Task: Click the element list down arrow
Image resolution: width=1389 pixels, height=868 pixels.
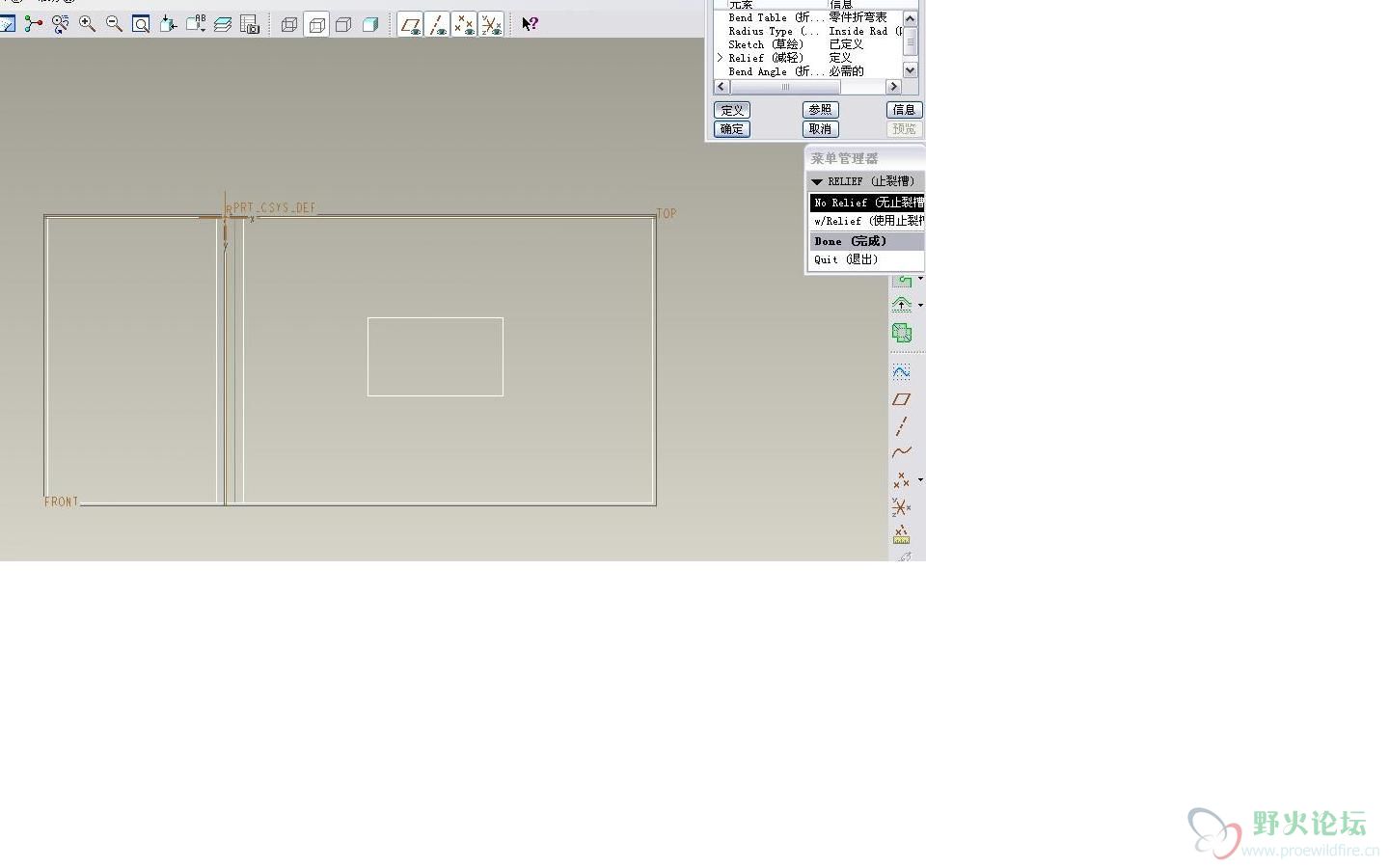Action: (910, 70)
